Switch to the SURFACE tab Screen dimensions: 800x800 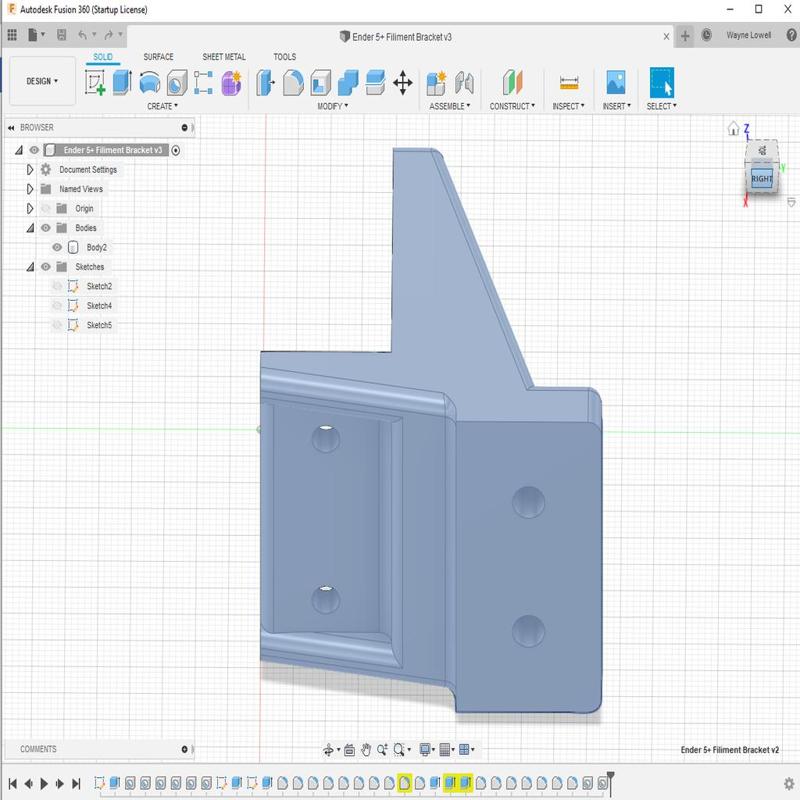pyautogui.click(x=158, y=57)
